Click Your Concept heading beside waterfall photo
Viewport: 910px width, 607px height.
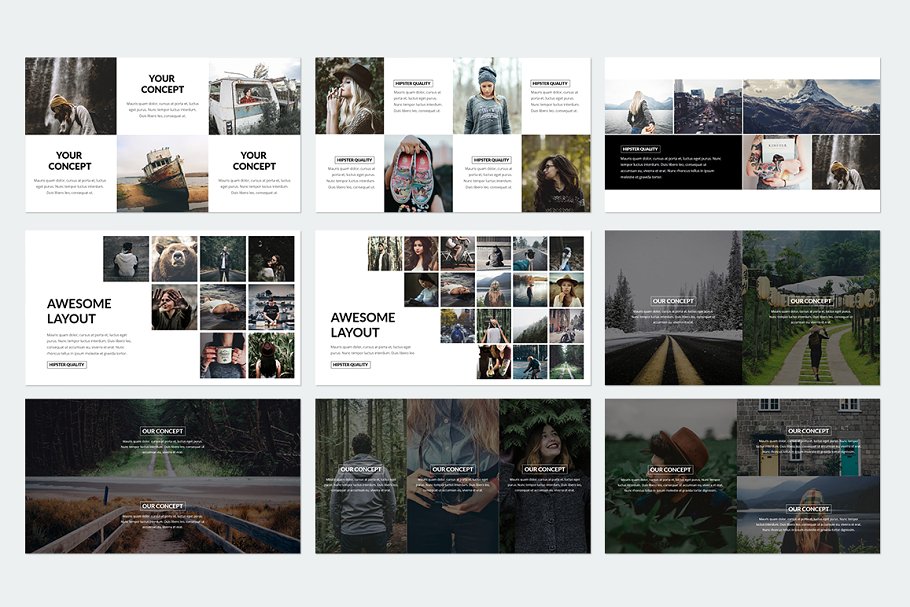pos(162,84)
